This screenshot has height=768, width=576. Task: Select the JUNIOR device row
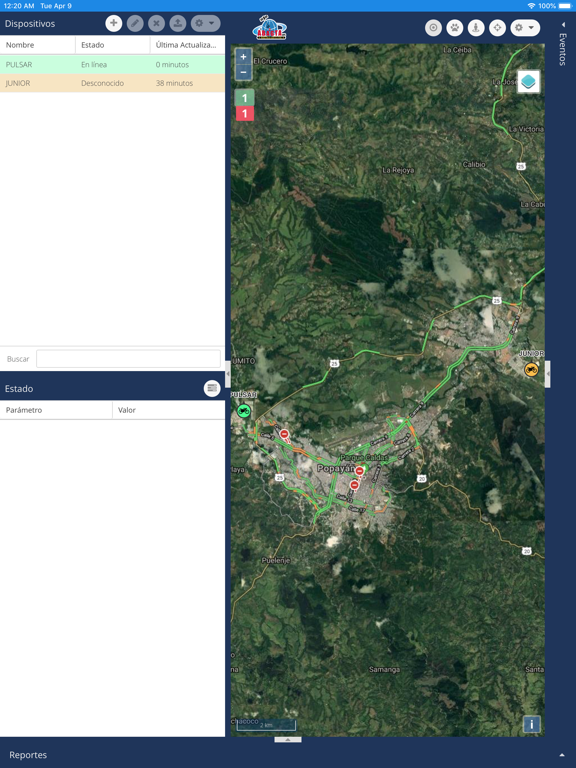113,83
